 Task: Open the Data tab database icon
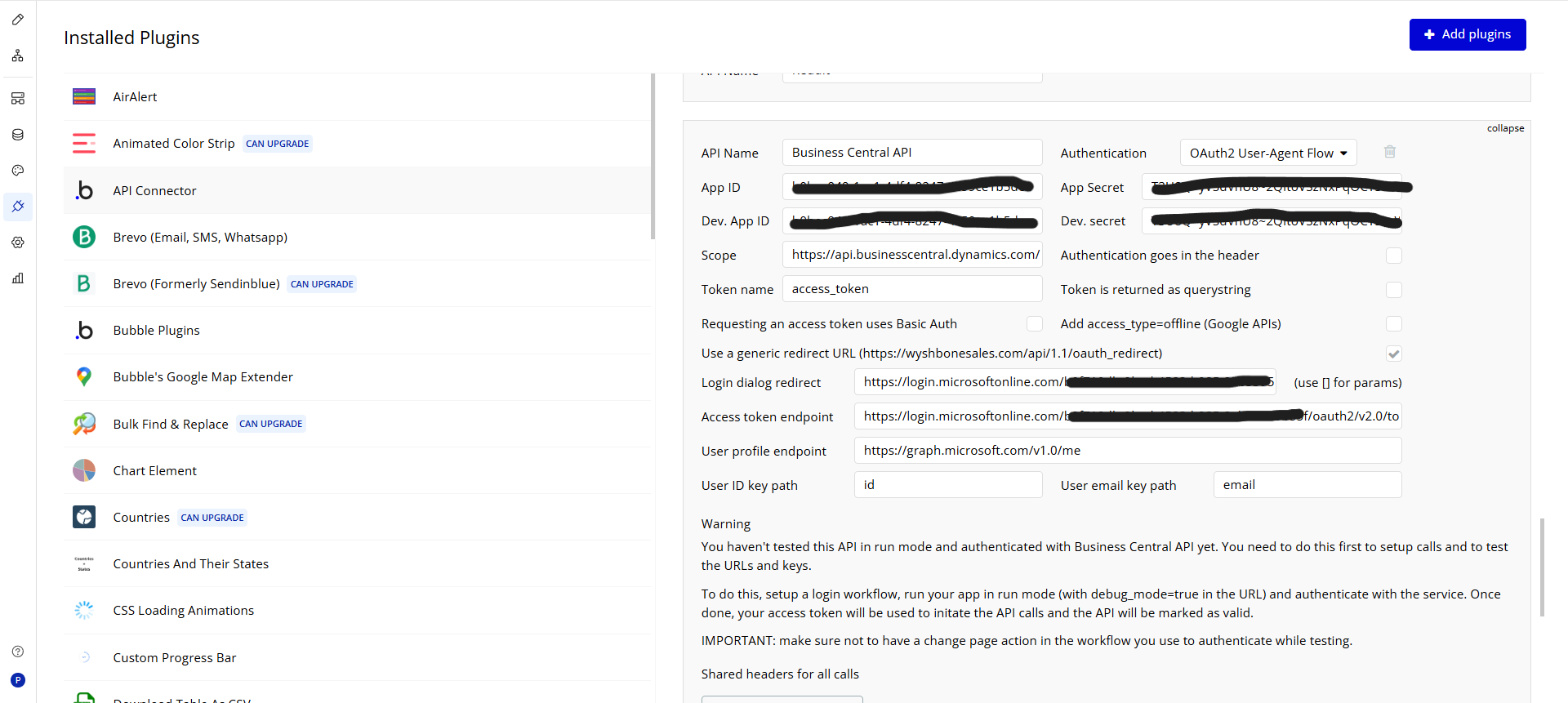point(18,135)
